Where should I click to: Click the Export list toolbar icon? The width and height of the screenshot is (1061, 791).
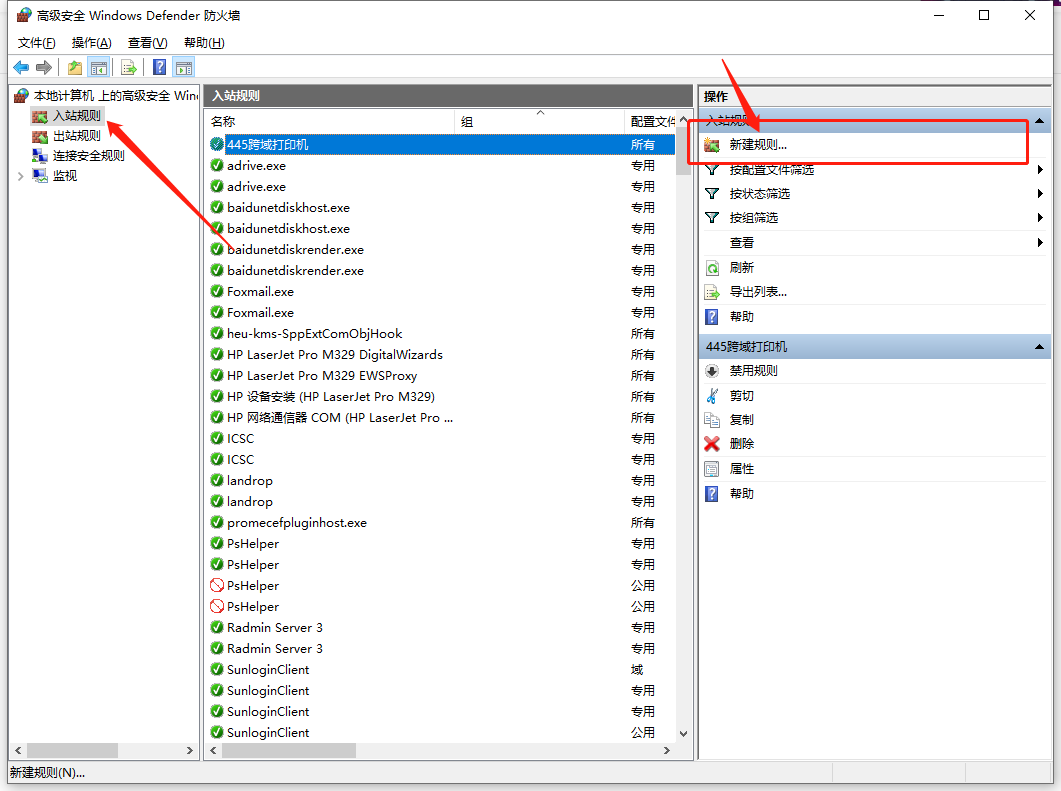pos(129,67)
